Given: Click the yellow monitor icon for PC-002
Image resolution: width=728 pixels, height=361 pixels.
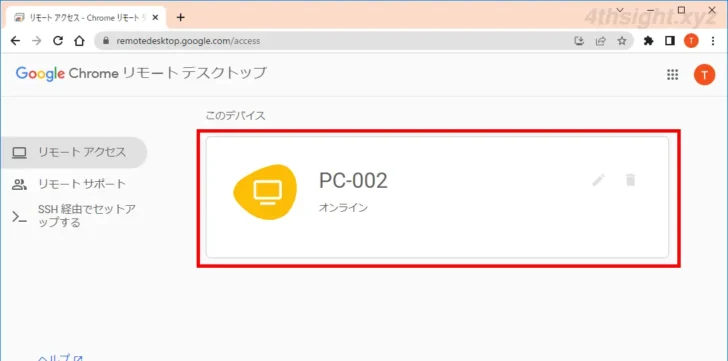Looking at the screenshot, I should point(265,192).
